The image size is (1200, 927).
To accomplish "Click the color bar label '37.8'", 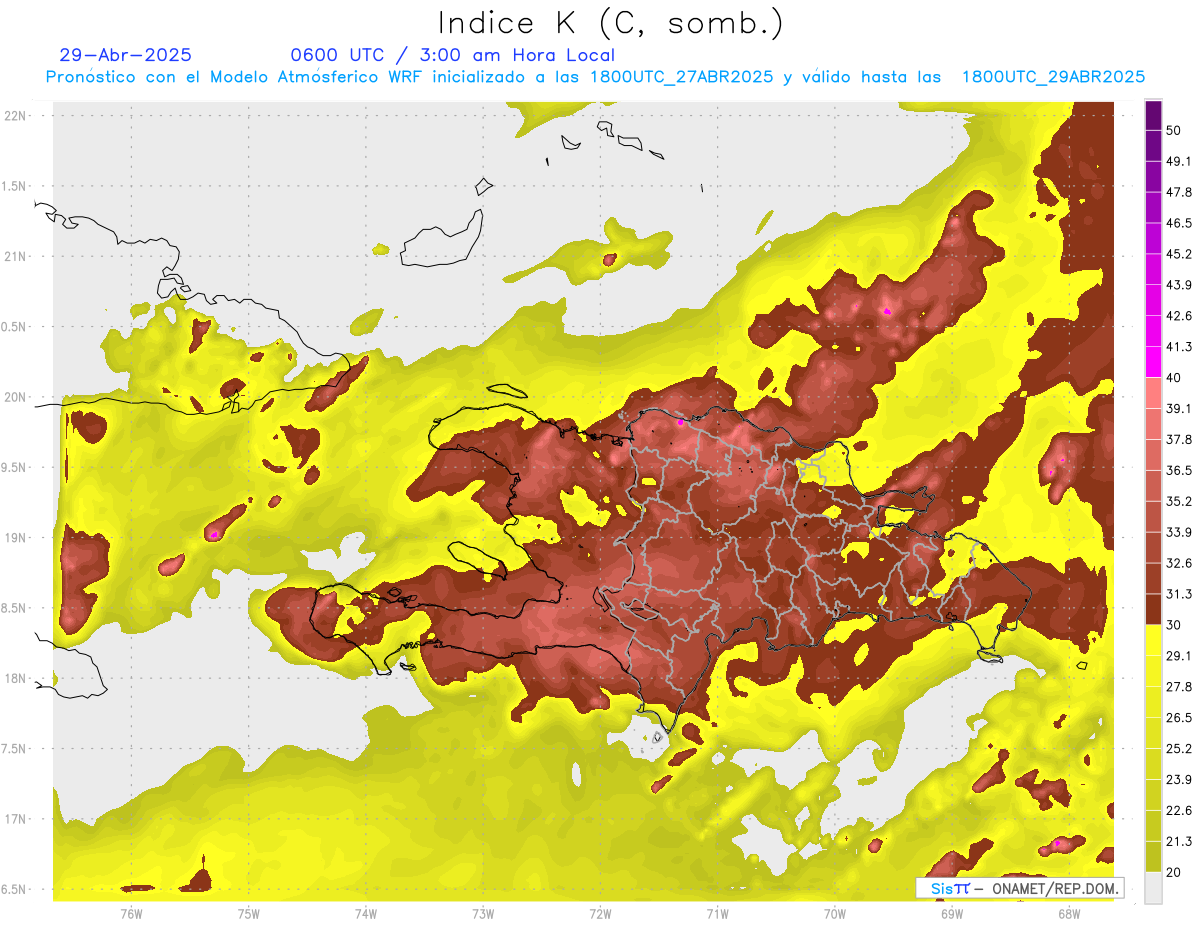I will coord(1179,440).
